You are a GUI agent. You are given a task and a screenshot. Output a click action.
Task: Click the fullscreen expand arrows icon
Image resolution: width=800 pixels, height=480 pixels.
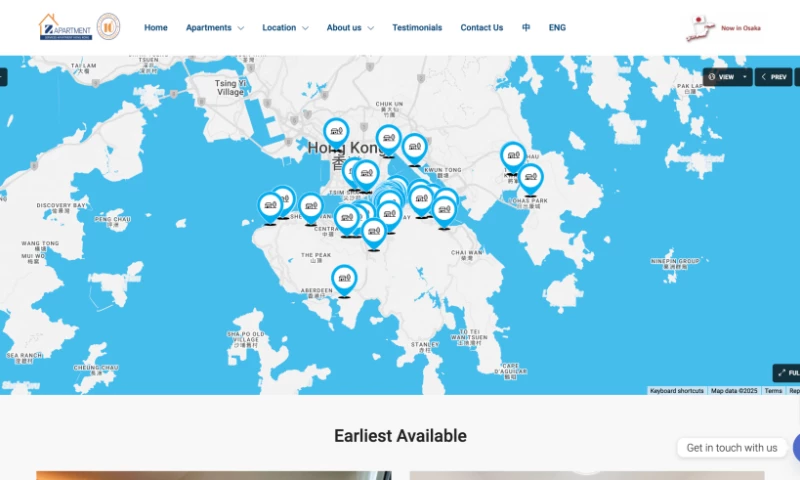(782, 373)
